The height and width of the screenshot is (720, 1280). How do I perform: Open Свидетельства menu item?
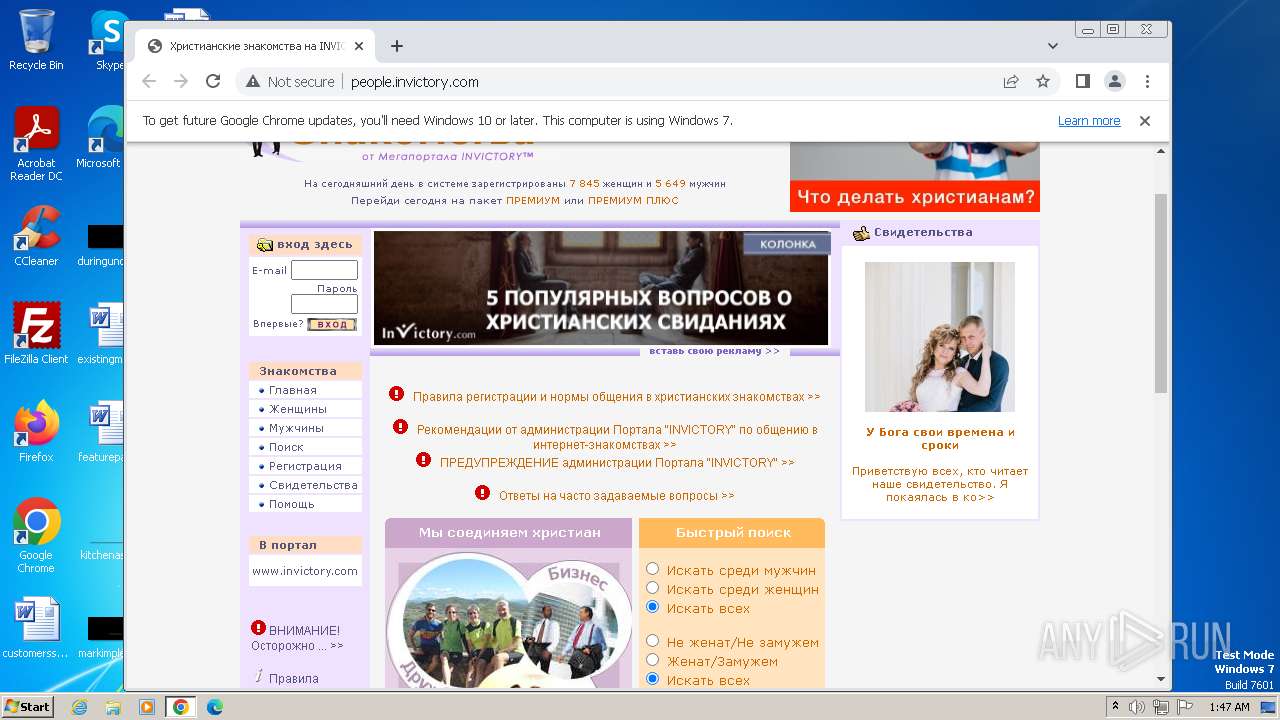tap(313, 485)
